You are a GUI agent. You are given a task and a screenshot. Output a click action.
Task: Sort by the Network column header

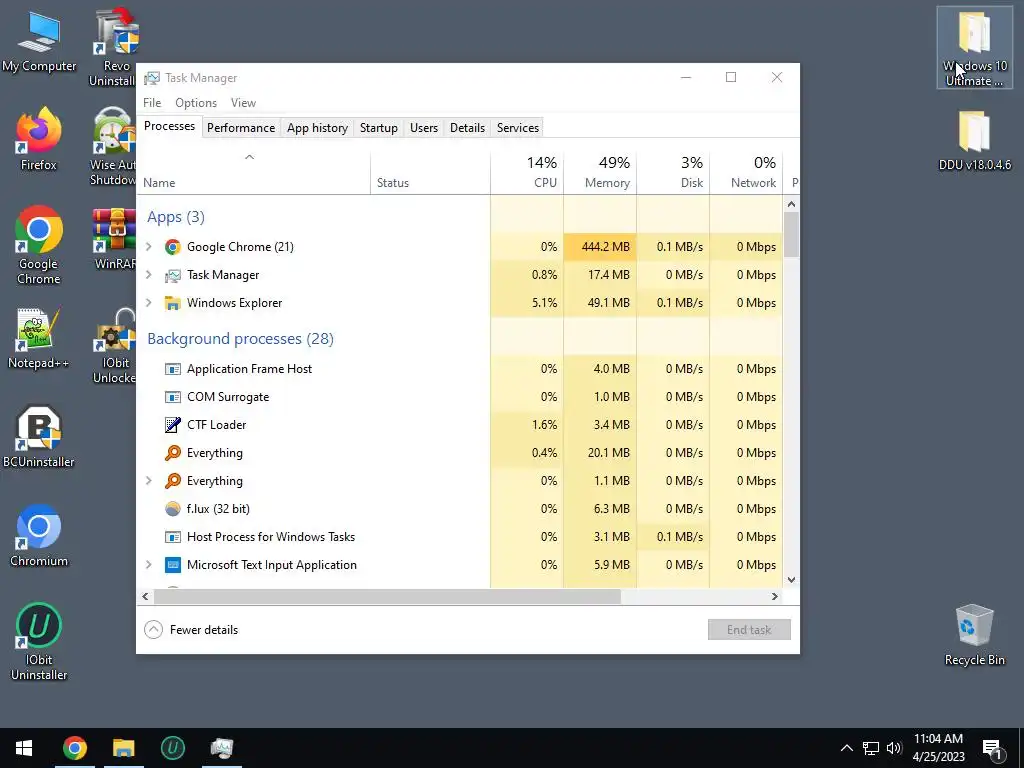coord(746,173)
